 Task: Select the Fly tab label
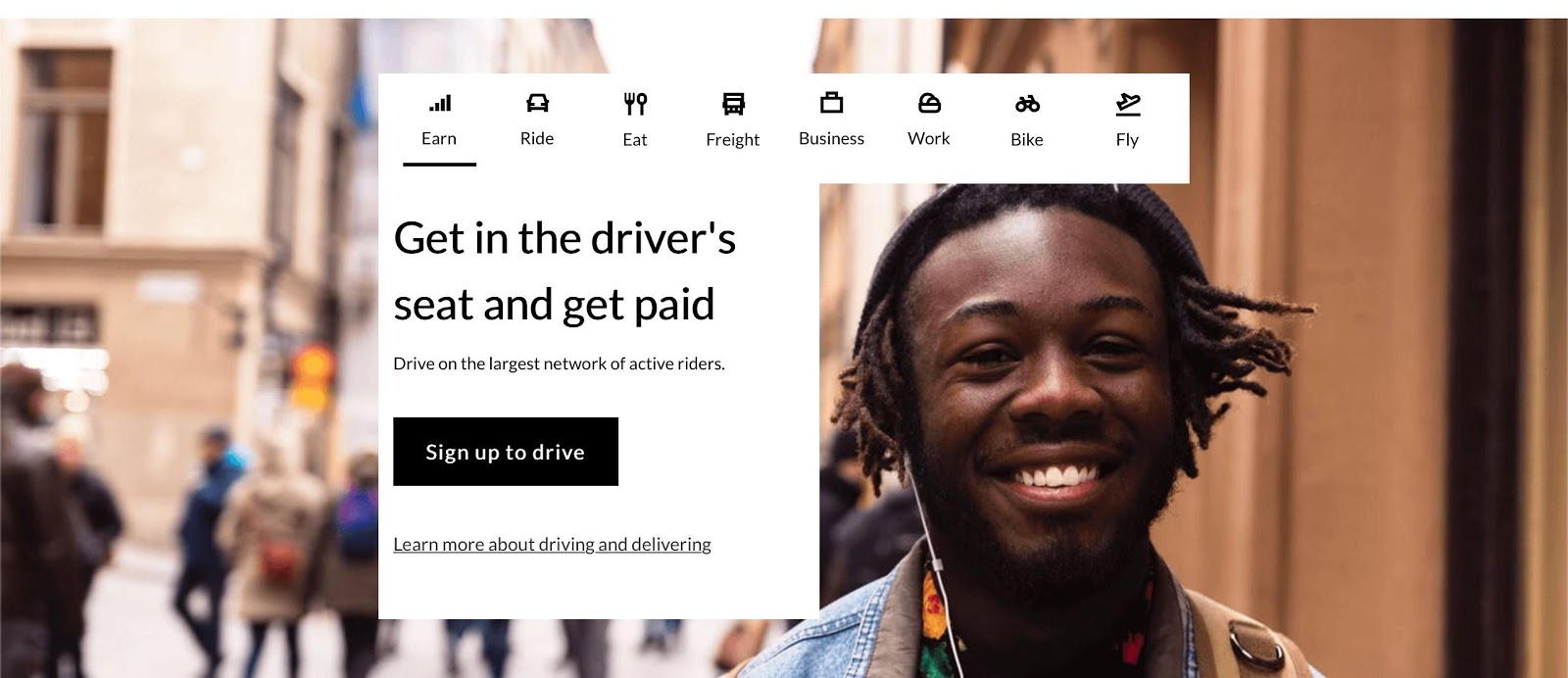1127,140
